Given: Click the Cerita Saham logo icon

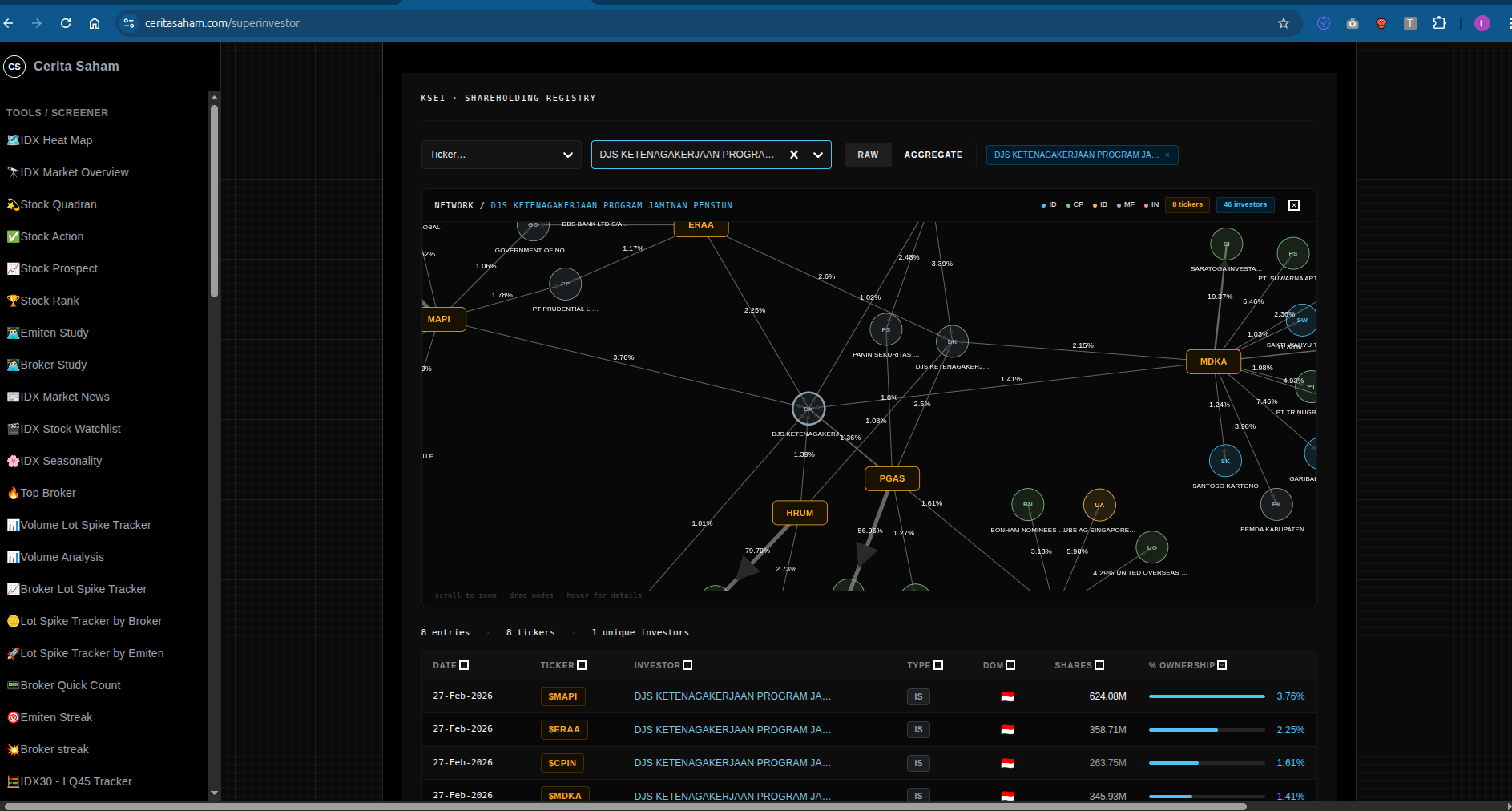Looking at the screenshot, I should coord(14,67).
